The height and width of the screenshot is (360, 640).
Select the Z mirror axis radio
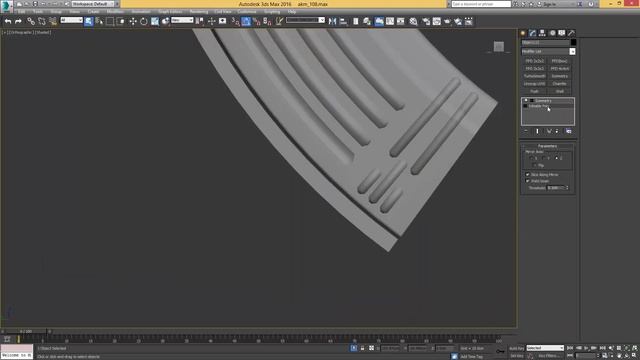[x=556, y=158]
